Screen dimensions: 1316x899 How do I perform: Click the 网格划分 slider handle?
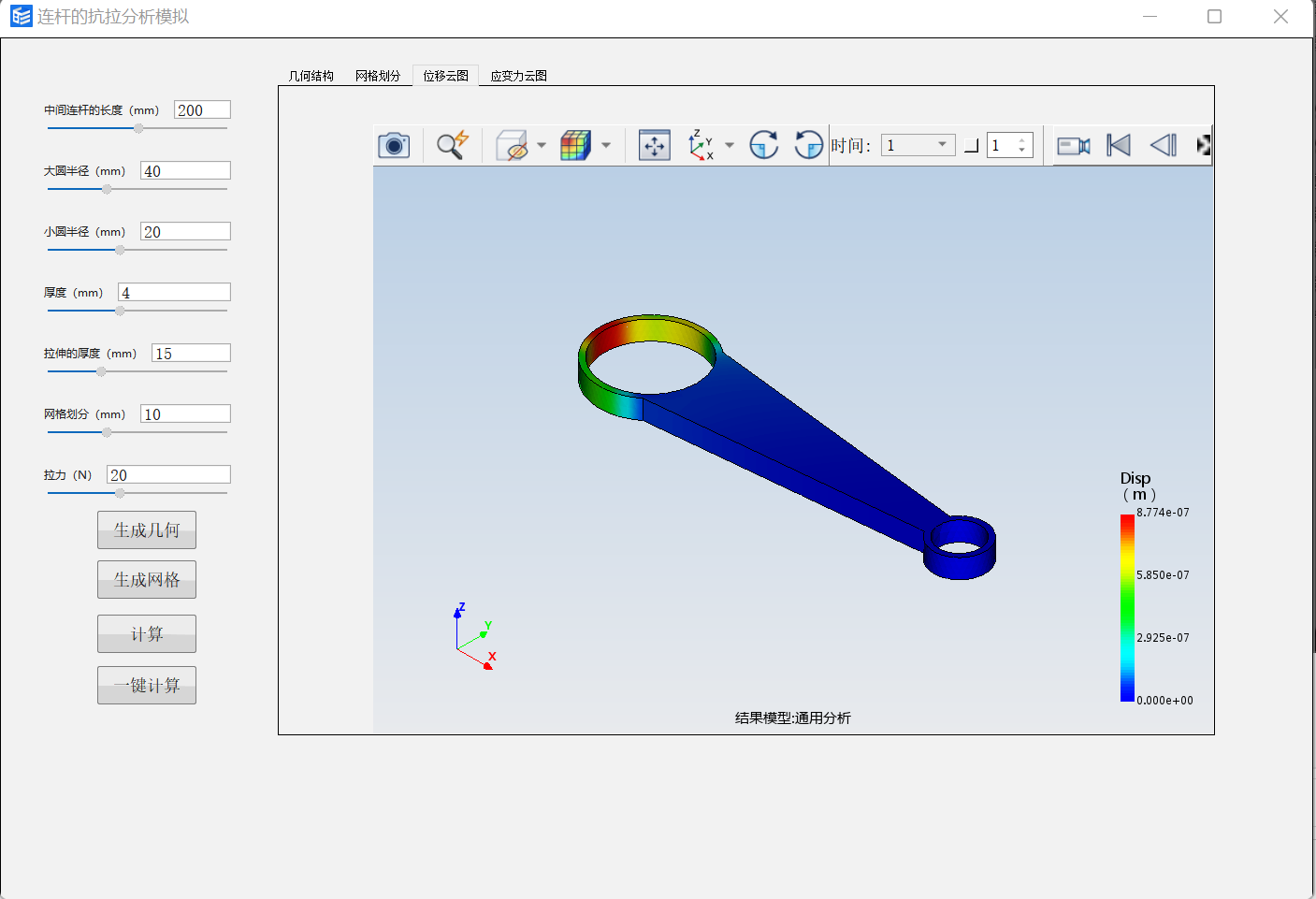coord(107,432)
